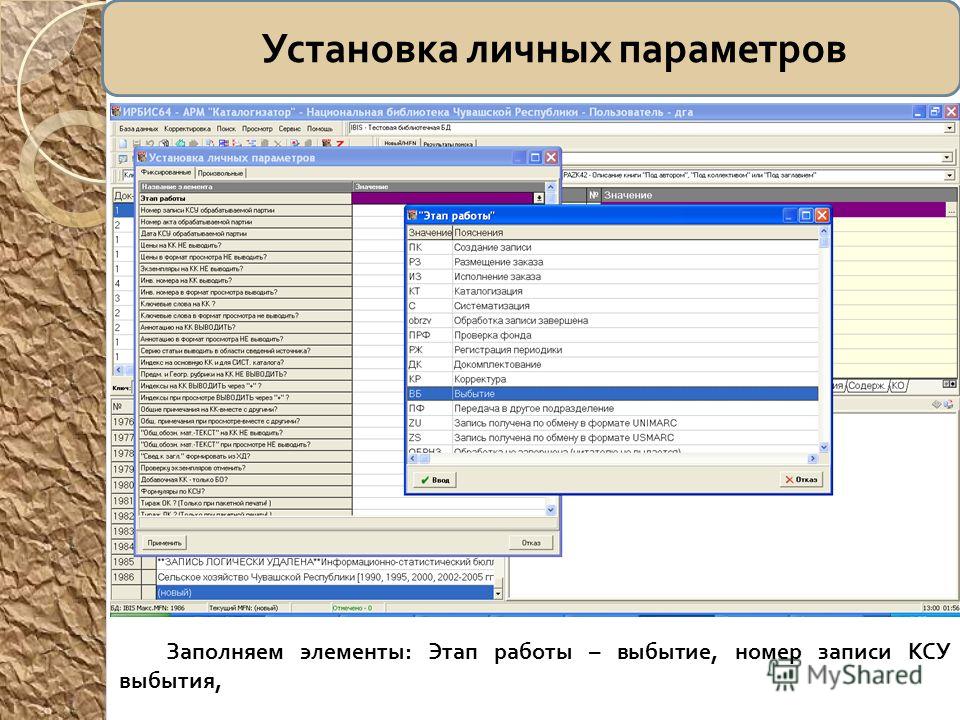Switch to the Фиксированные tab
The width and height of the screenshot is (960, 720).
166,173
